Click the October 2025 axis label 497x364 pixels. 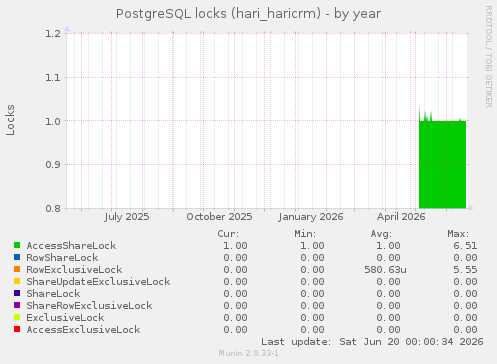(x=219, y=217)
